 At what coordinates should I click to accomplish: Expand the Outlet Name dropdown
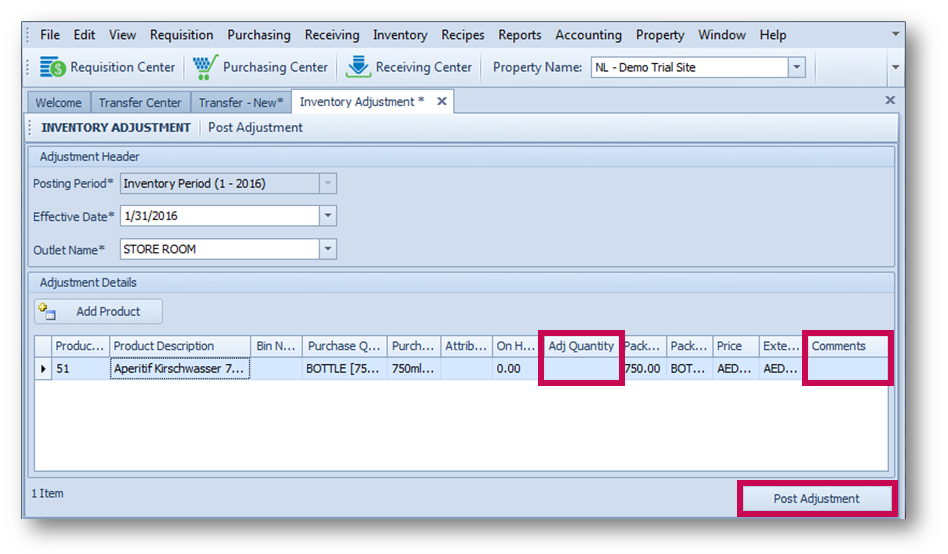tap(328, 249)
